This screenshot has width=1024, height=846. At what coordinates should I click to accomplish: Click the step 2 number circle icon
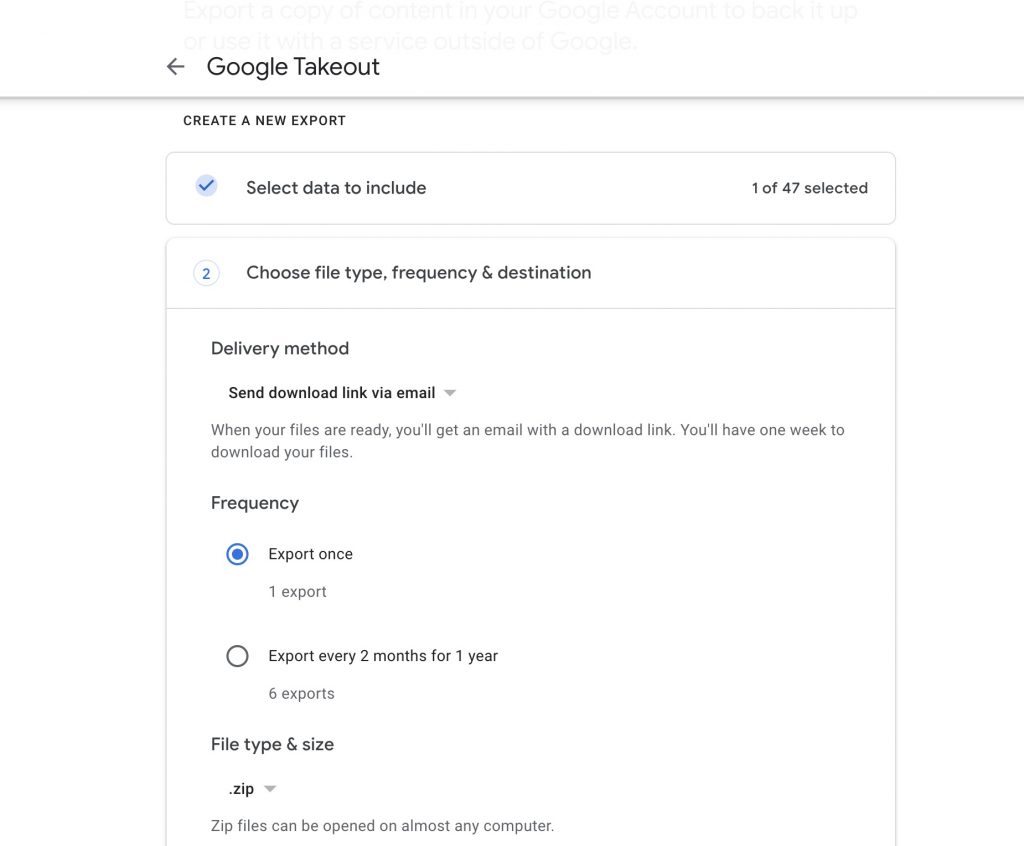coord(206,273)
